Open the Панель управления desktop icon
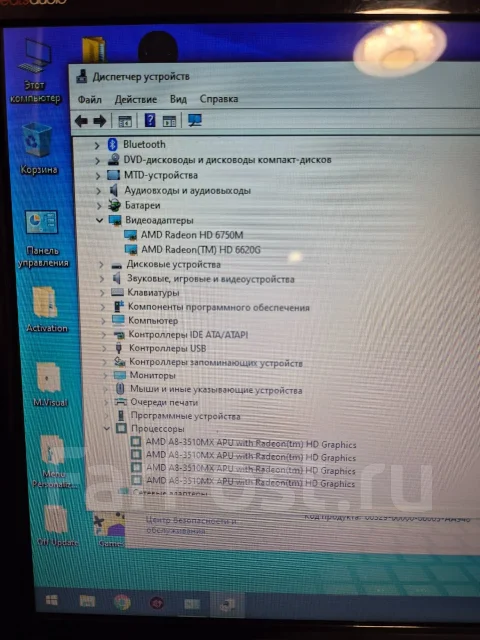Viewport: 480px width, 640px height. coord(42,239)
